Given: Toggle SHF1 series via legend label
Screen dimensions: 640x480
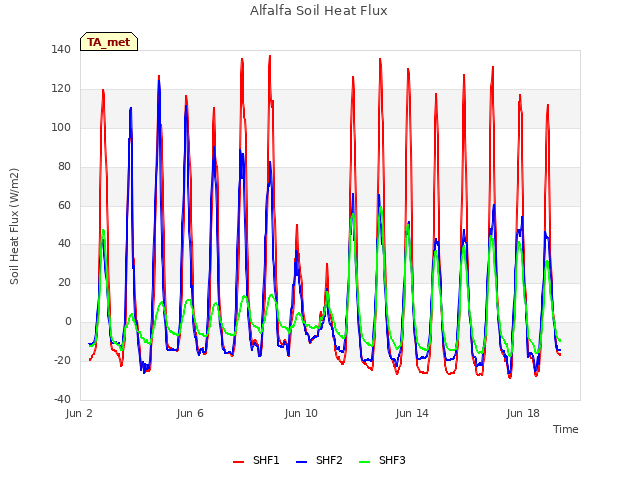Looking at the screenshot, I should (x=266, y=460).
